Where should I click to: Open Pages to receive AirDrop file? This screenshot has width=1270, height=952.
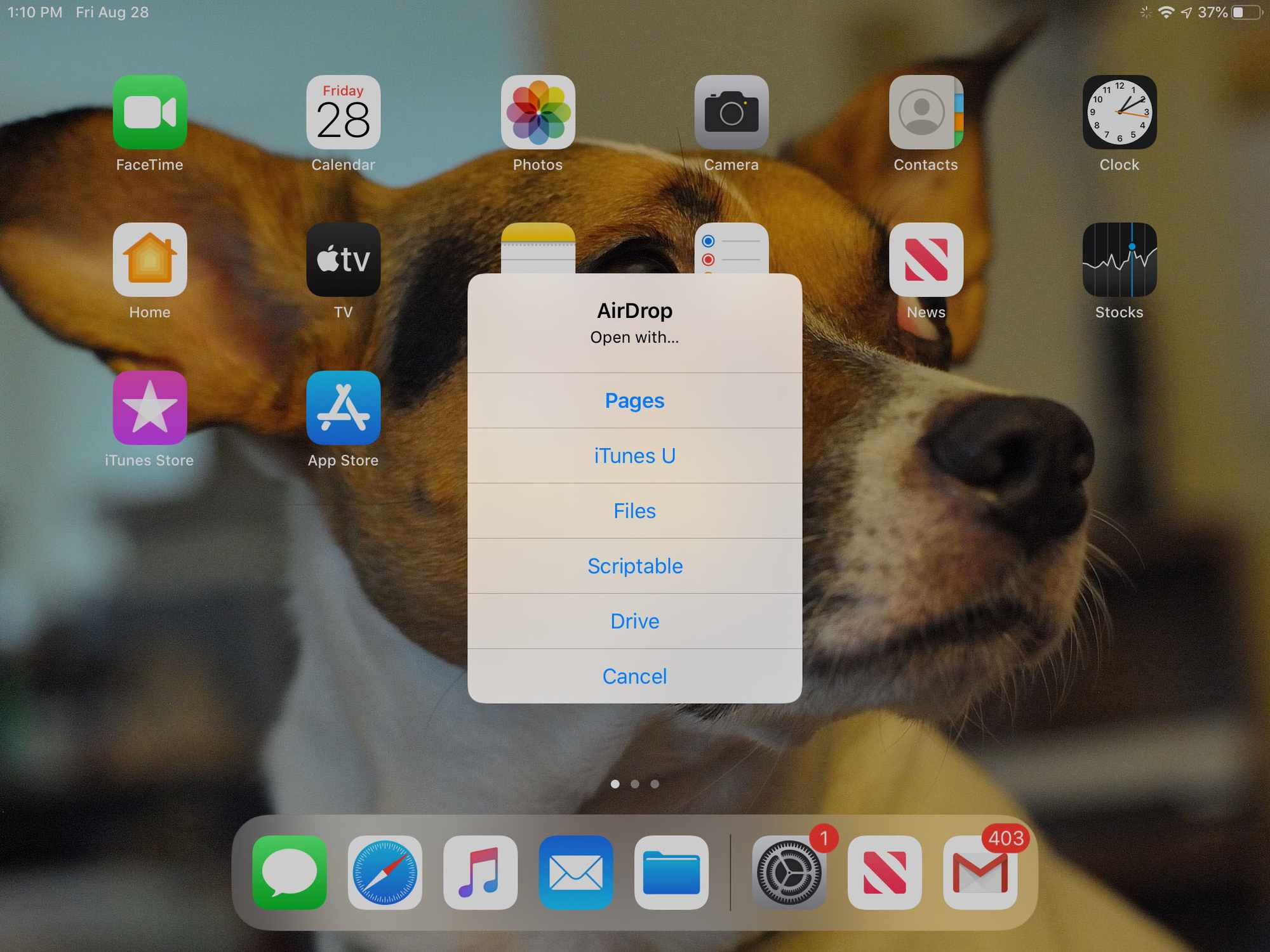635,400
